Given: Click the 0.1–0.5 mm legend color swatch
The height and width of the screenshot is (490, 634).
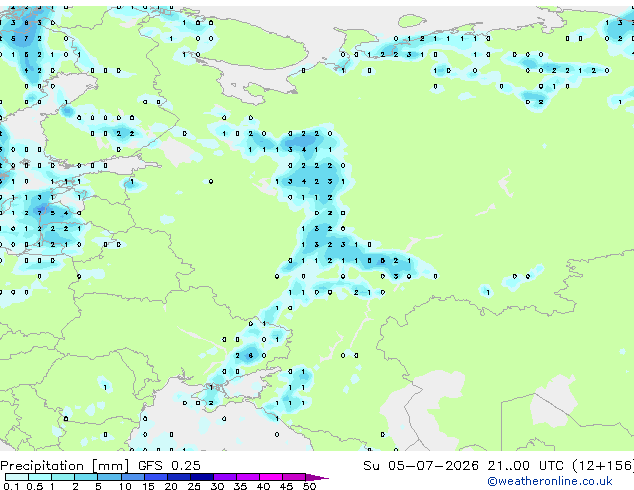Looking at the screenshot, I should [x=17, y=477].
